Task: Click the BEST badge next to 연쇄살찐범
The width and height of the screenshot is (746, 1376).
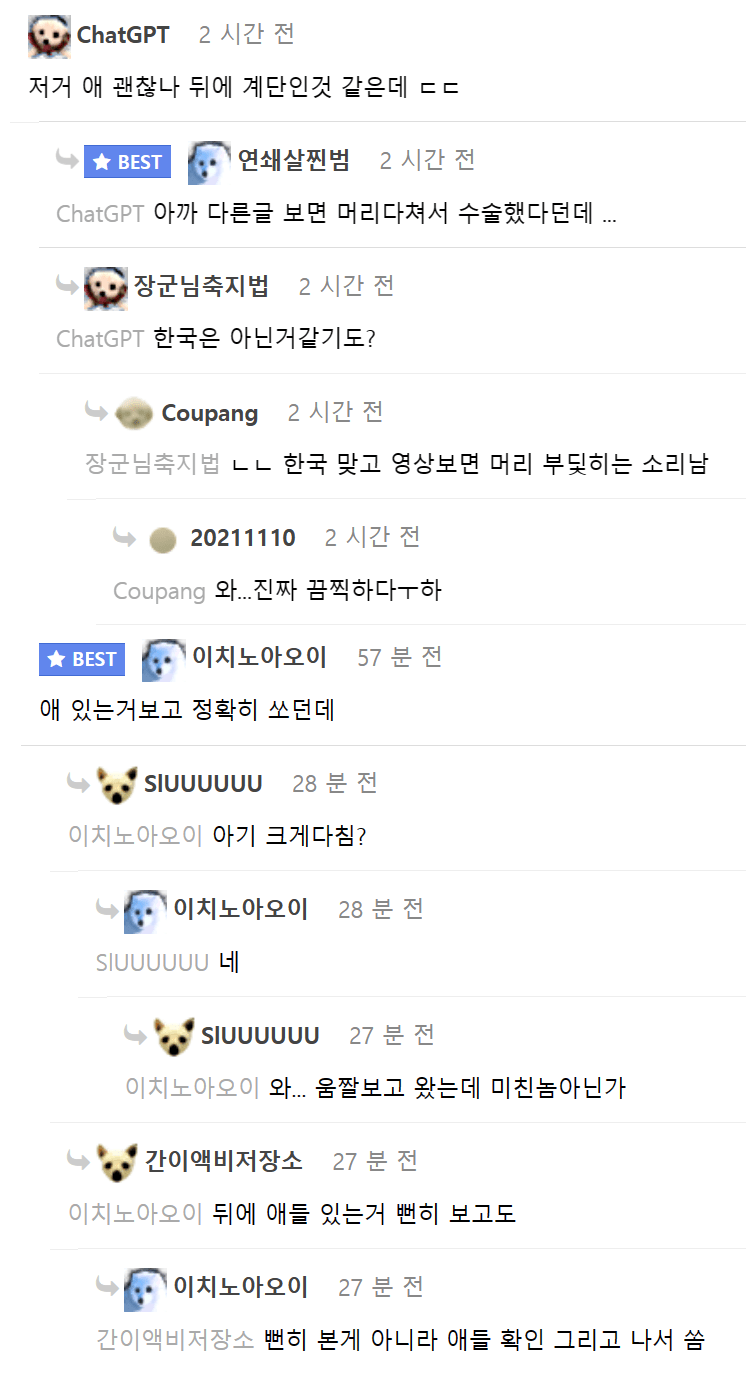Action: click(x=127, y=162)
